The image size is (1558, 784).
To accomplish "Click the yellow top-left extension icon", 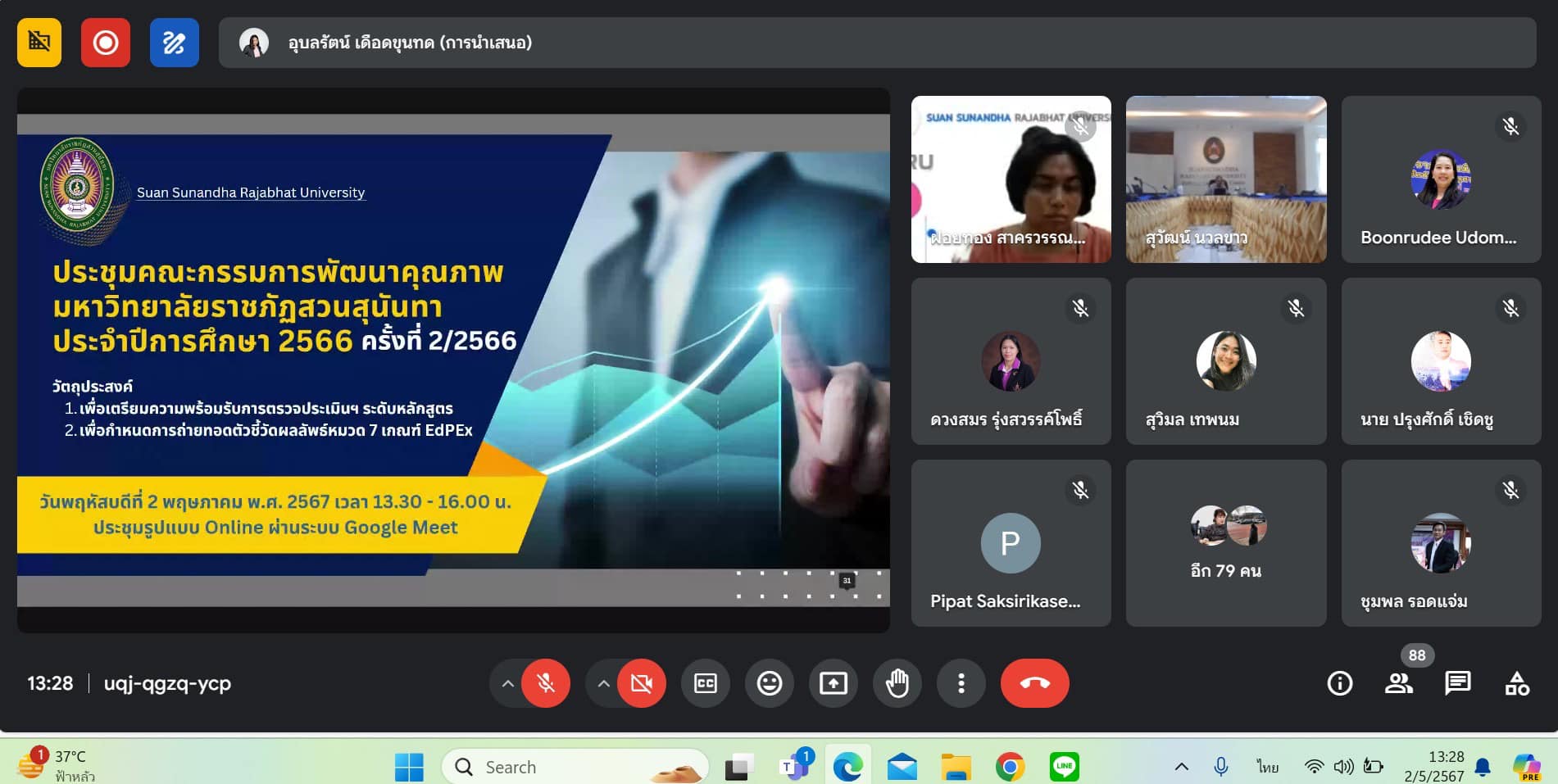I will click(x=39, y=43).
